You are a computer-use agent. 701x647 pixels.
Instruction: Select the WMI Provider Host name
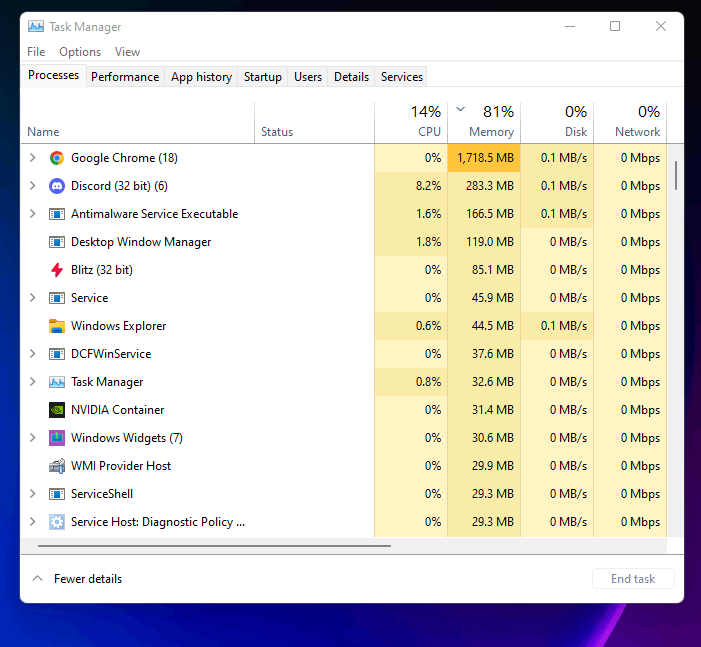click(x=121, y=466)
